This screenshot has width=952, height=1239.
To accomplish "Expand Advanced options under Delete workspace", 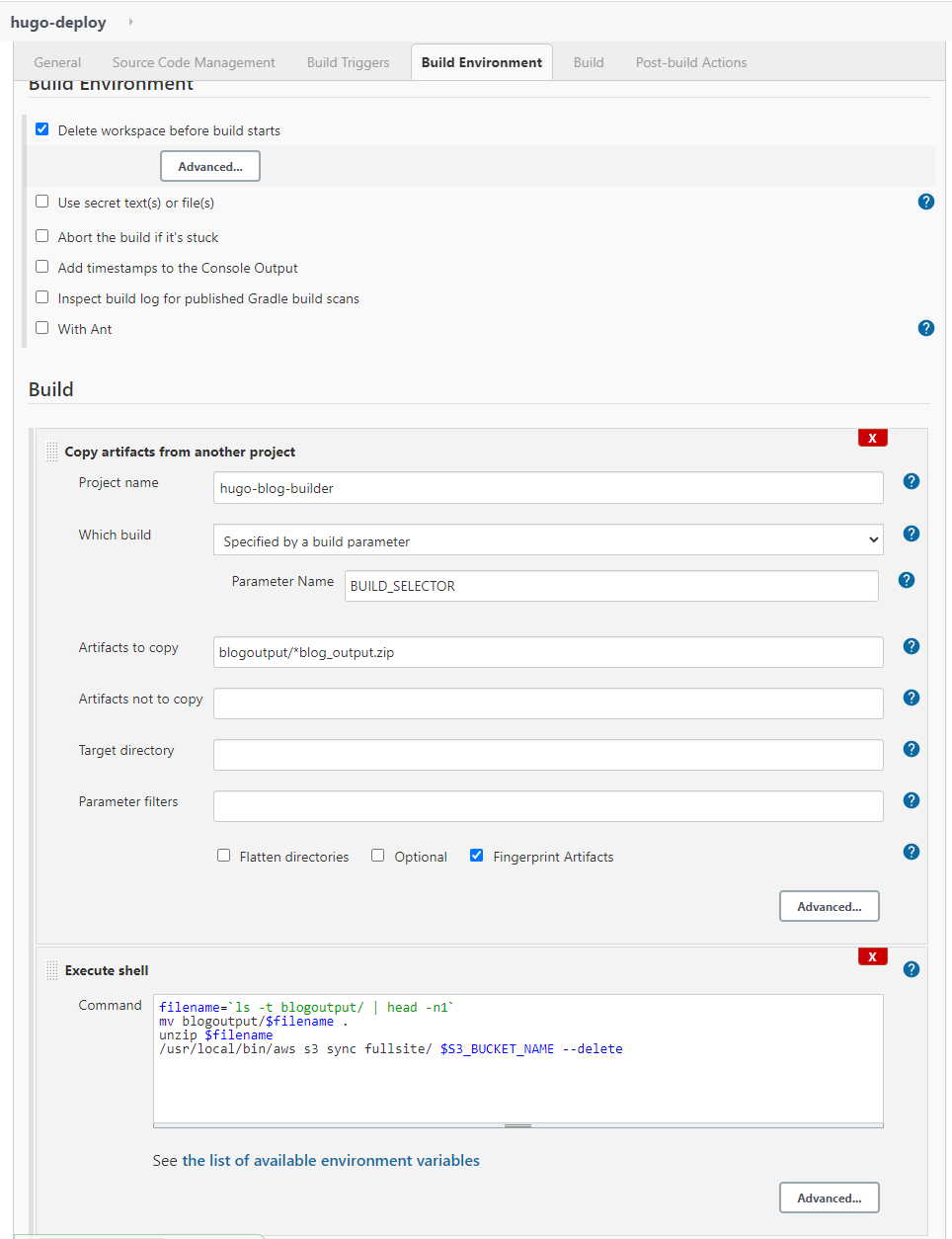I will coord(210,166).
